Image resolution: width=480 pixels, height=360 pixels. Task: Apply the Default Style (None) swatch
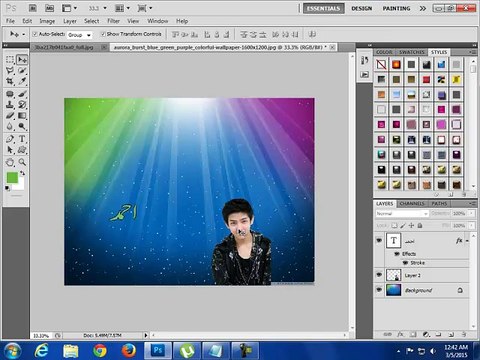click(381, 64)
